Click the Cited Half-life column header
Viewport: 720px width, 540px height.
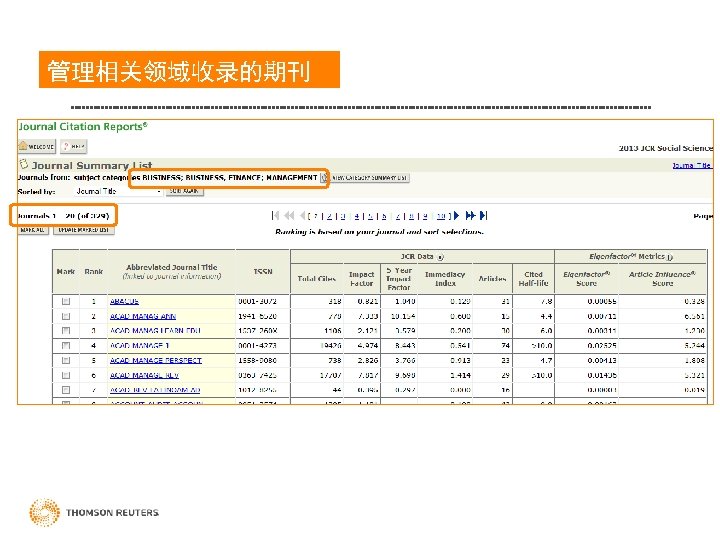click(534, 279)
